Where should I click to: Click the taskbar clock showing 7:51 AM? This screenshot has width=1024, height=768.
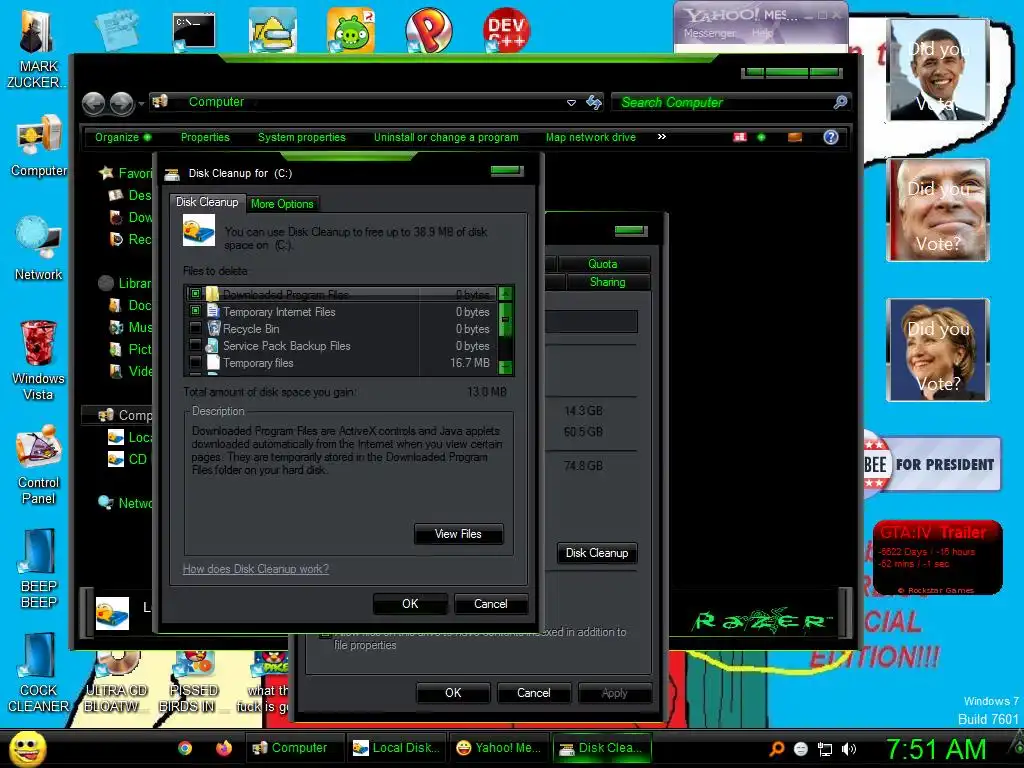936,749
